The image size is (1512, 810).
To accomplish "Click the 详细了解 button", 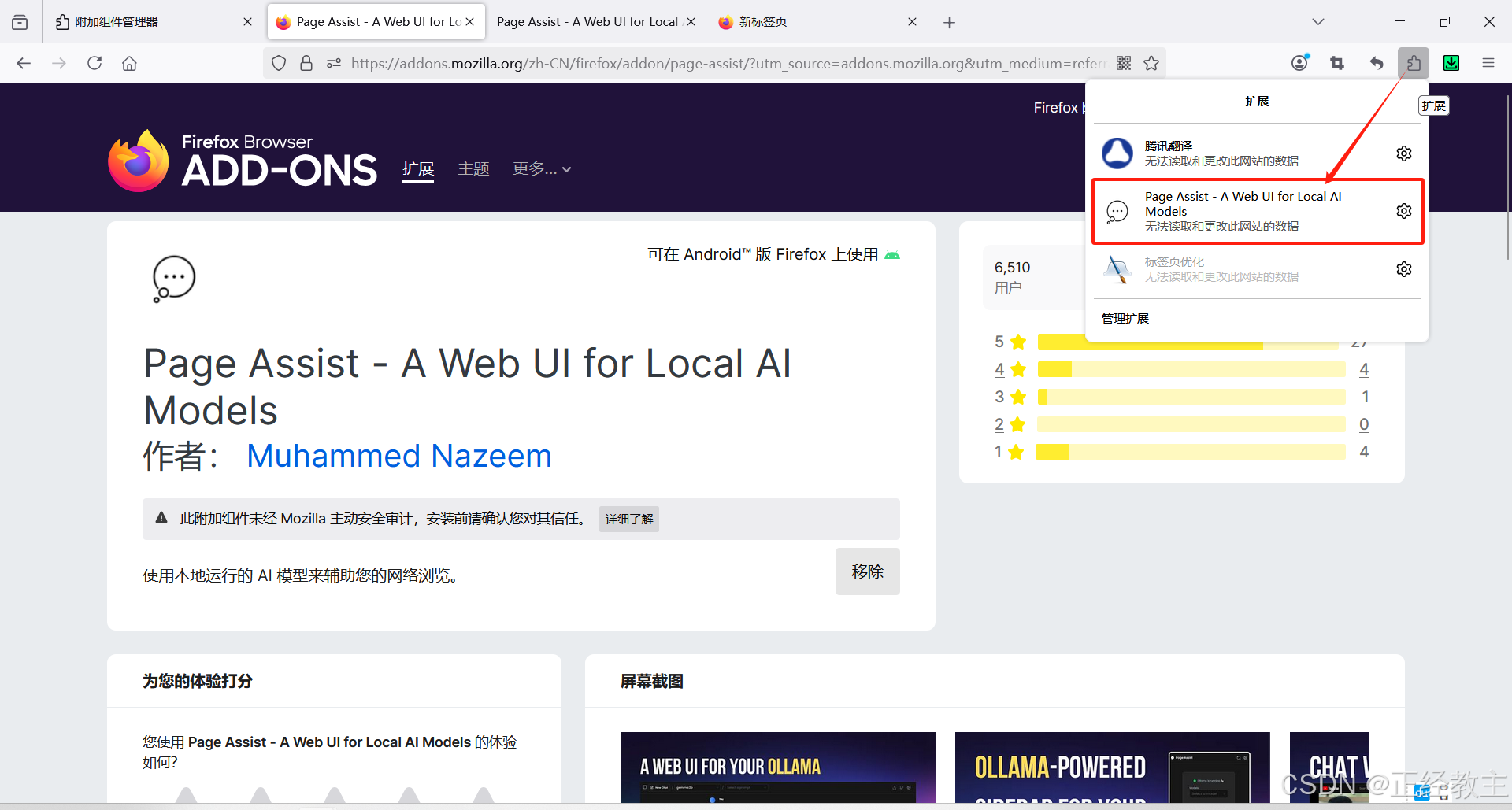I will point(629,519).
